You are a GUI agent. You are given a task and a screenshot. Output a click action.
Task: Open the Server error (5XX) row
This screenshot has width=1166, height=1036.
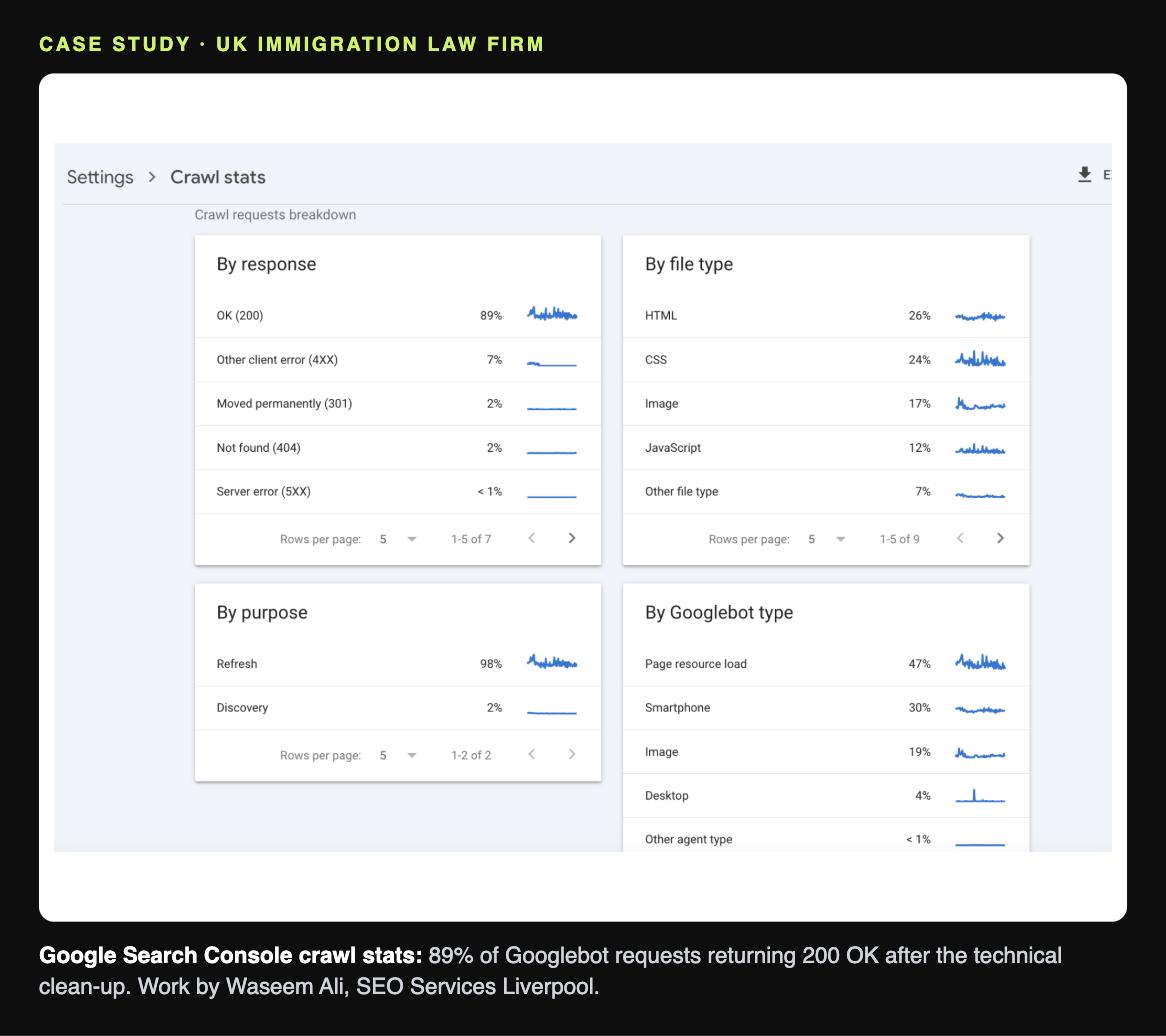[x=398, y=492]
